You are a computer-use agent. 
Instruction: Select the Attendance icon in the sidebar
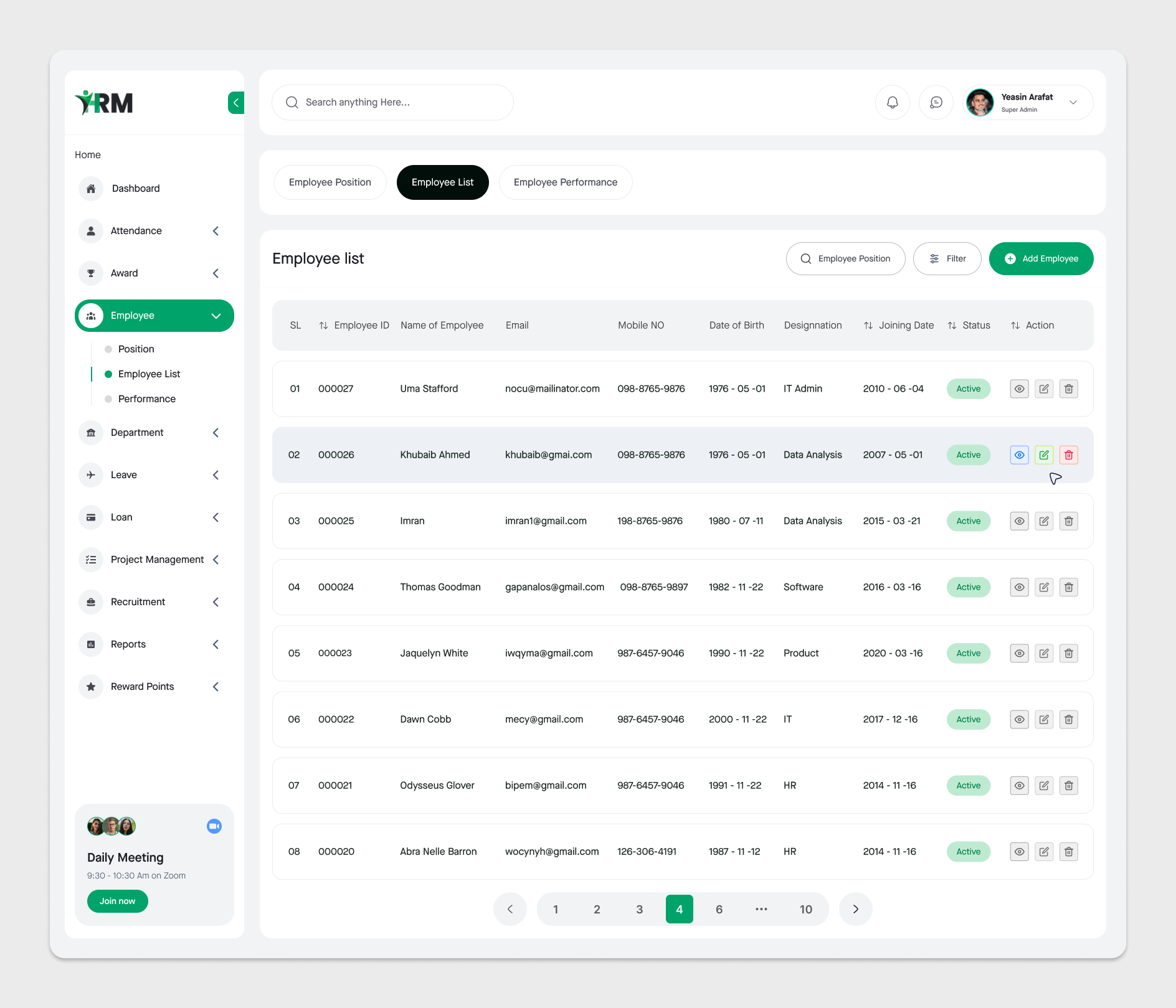[91, 230]
